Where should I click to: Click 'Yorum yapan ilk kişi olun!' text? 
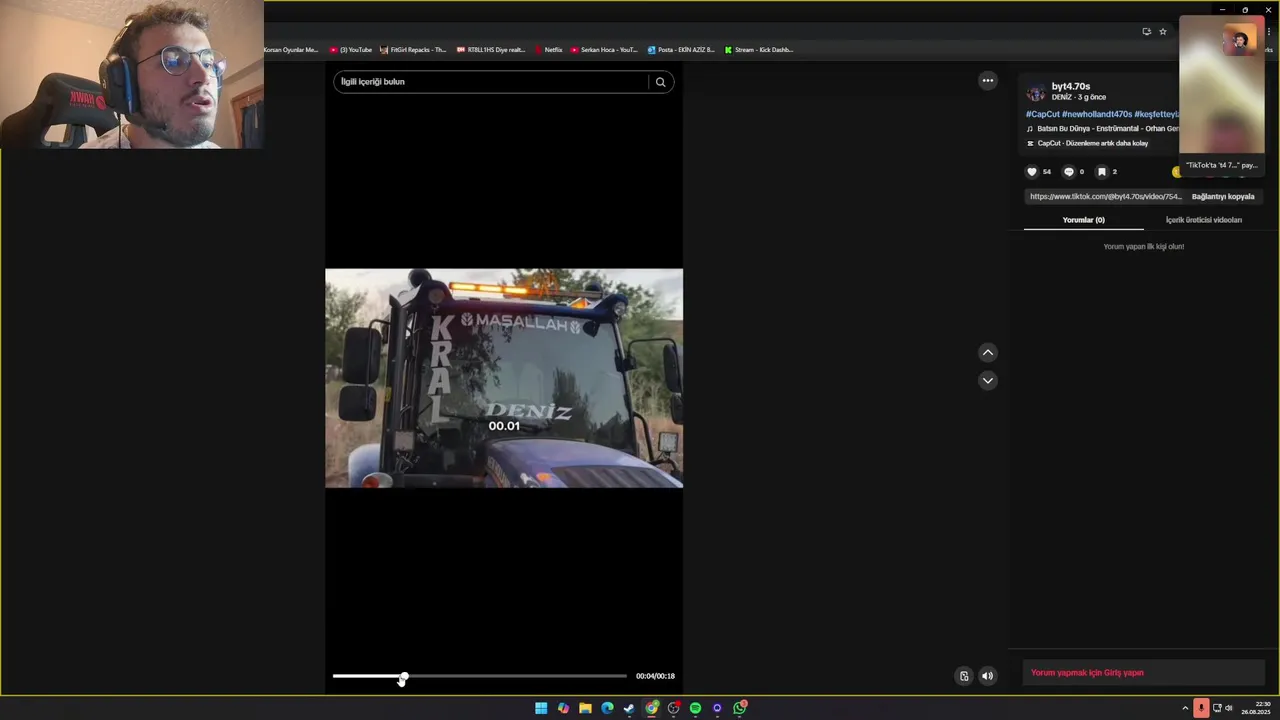[x=1143, y=246]
